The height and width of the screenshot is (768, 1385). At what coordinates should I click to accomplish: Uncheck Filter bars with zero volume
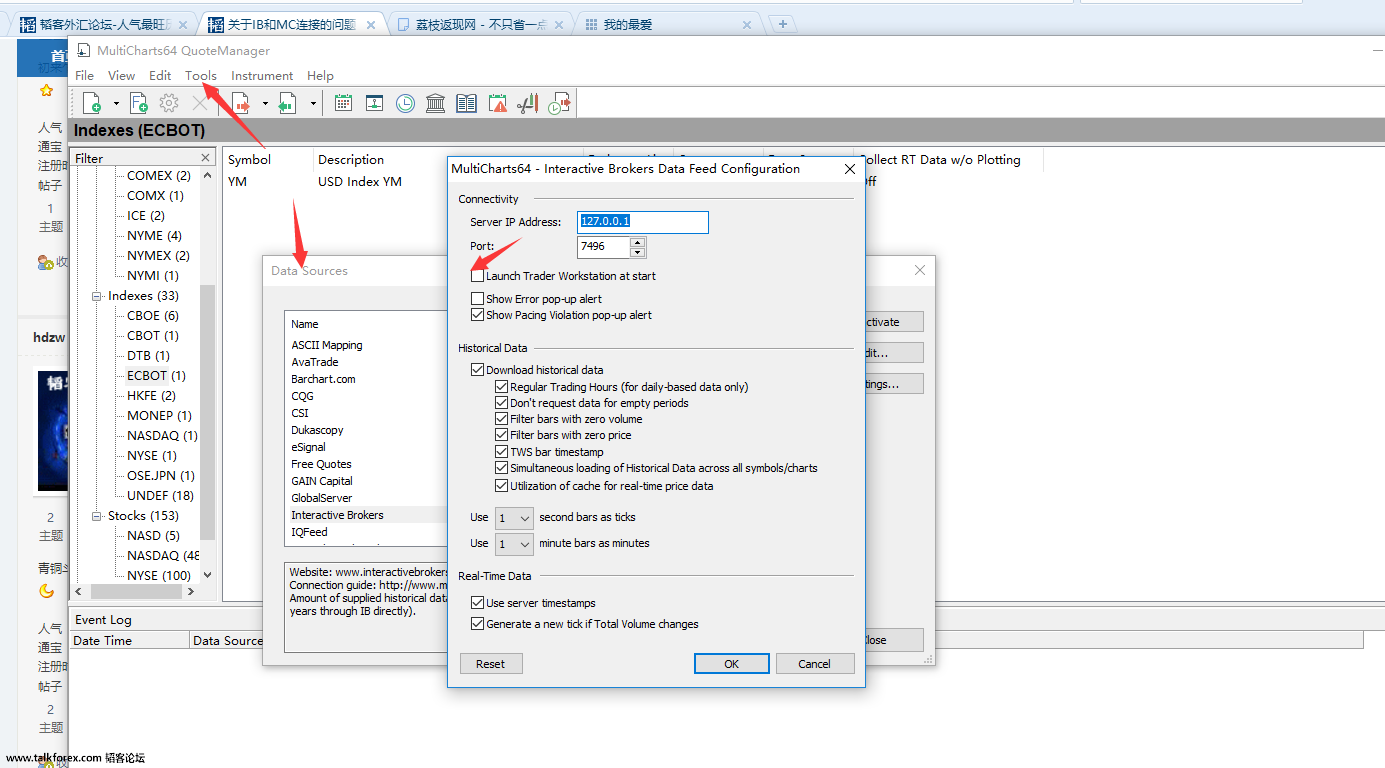[x=502, y=419]
